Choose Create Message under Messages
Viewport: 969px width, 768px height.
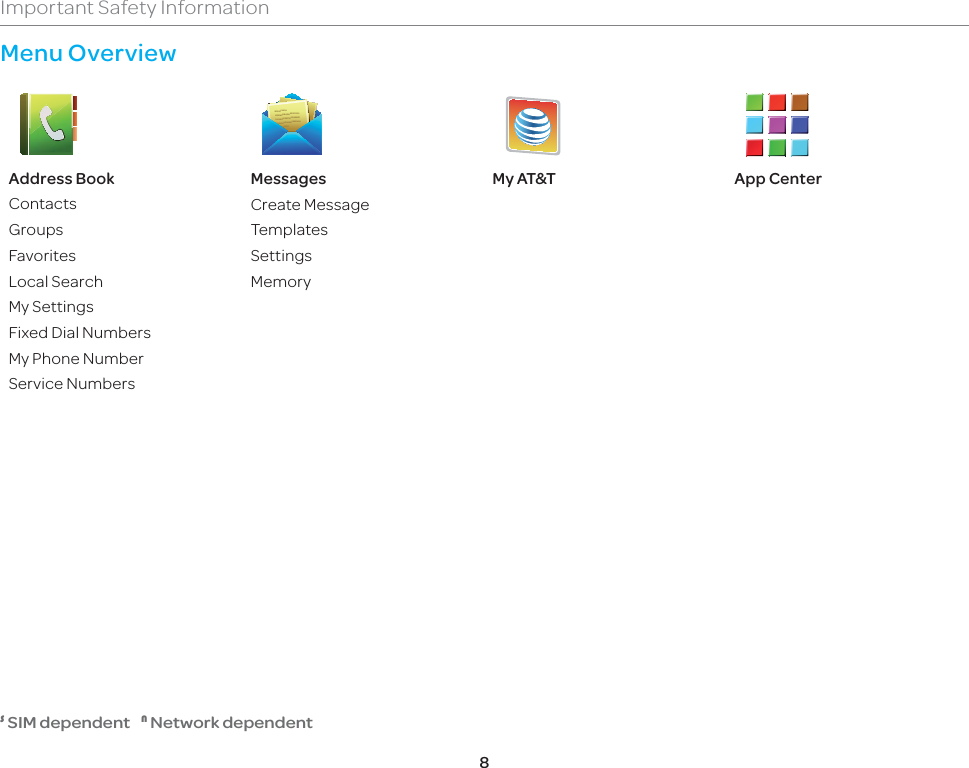pyautogui.click(x=310, y=205)
